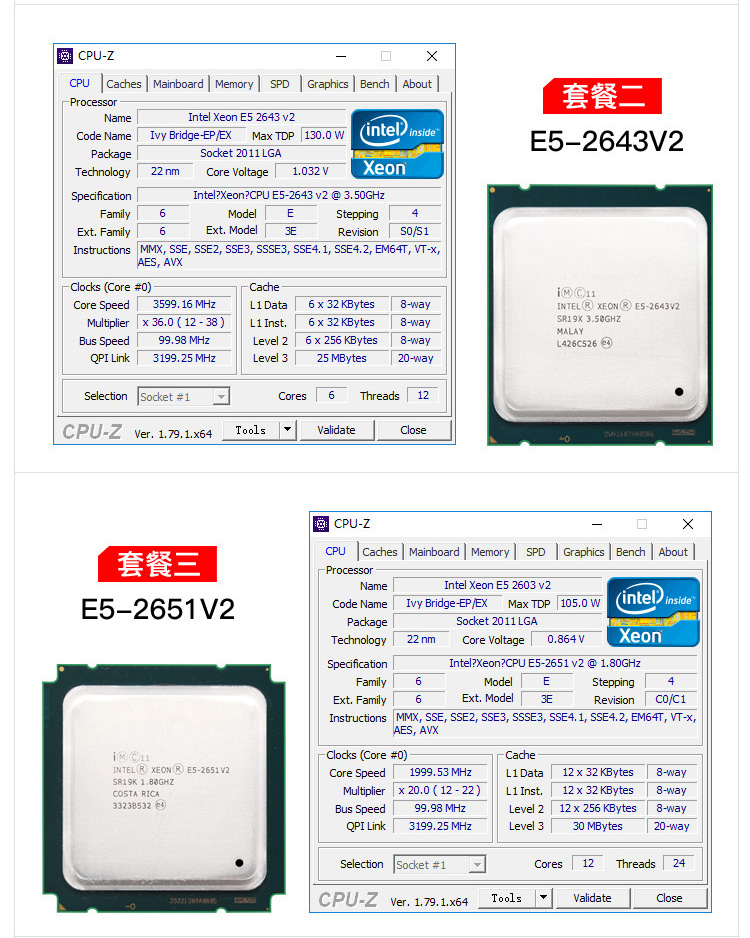Open Graphics tab in the lower CPU-Z window
Image resolution: width=750 pixels, height=938 pixels.
tap(584, 552)
